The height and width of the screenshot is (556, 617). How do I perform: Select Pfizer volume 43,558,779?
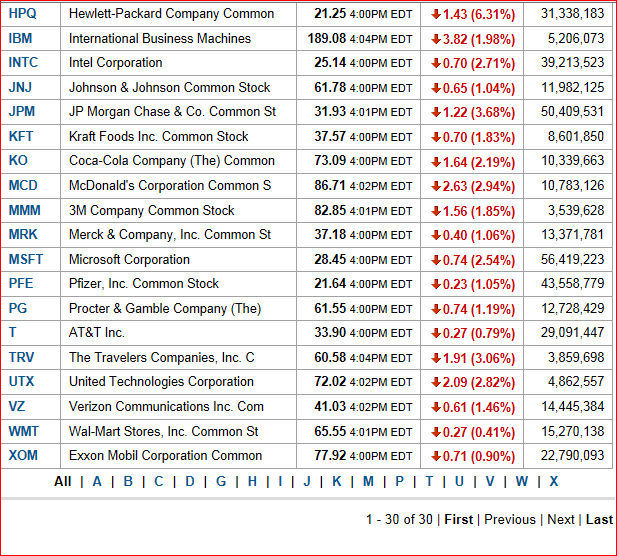[x=572, y=284]
